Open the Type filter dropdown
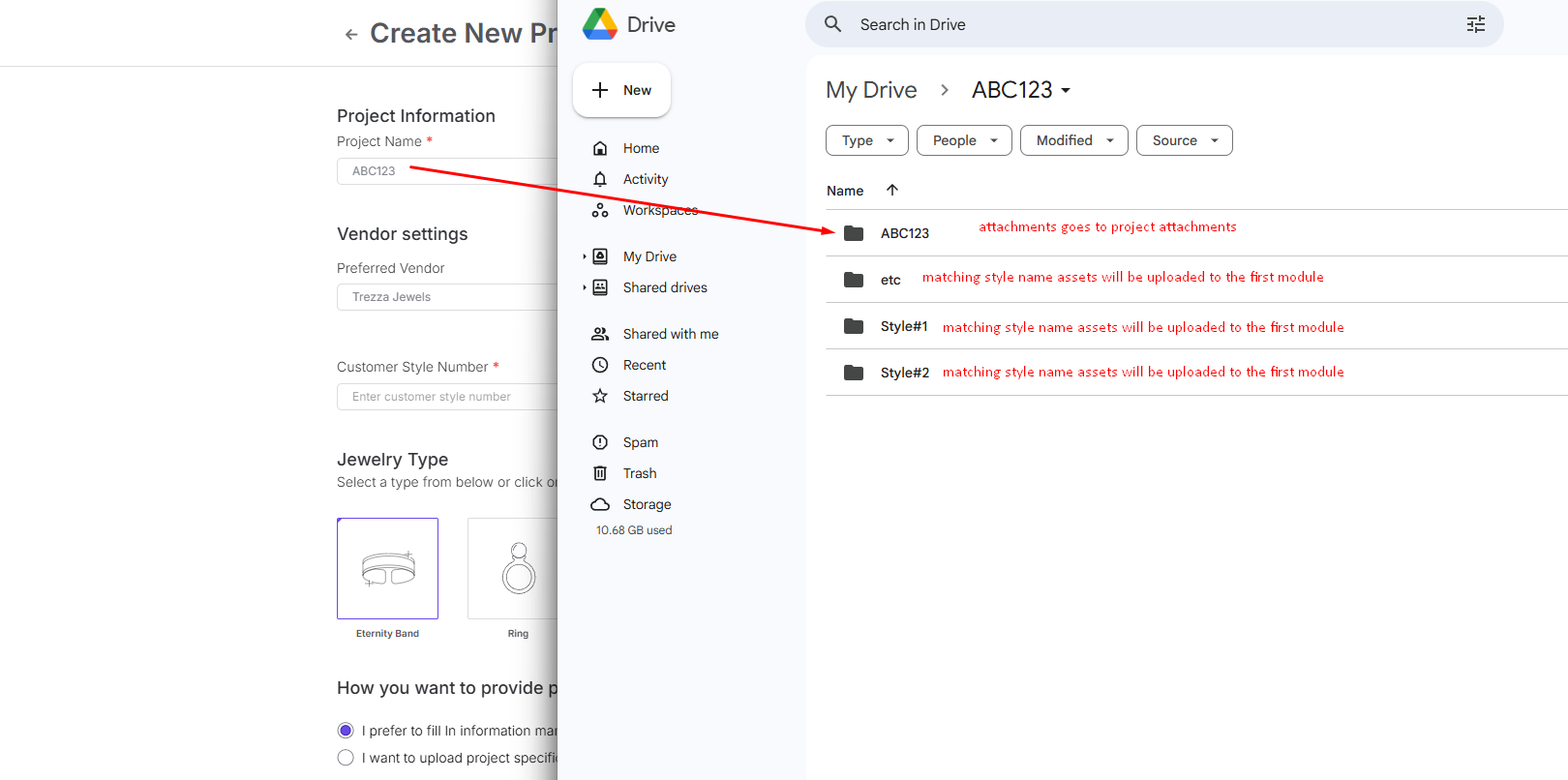1568x780 pixels. (x=866, y=140)
